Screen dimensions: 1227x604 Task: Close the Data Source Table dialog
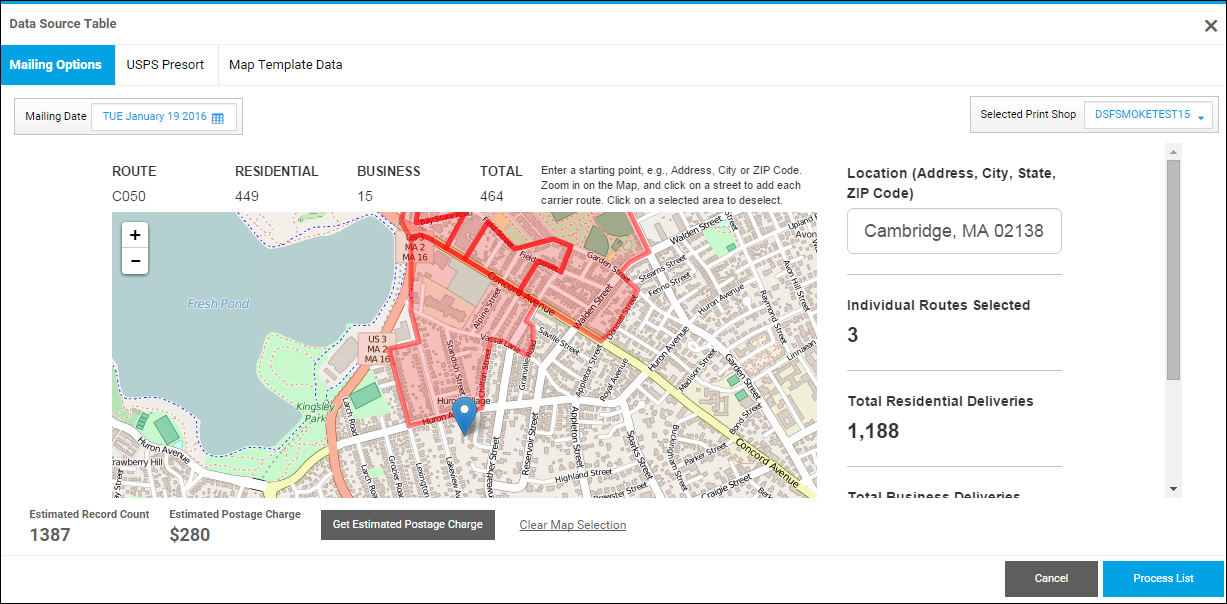coord(1210,26)
